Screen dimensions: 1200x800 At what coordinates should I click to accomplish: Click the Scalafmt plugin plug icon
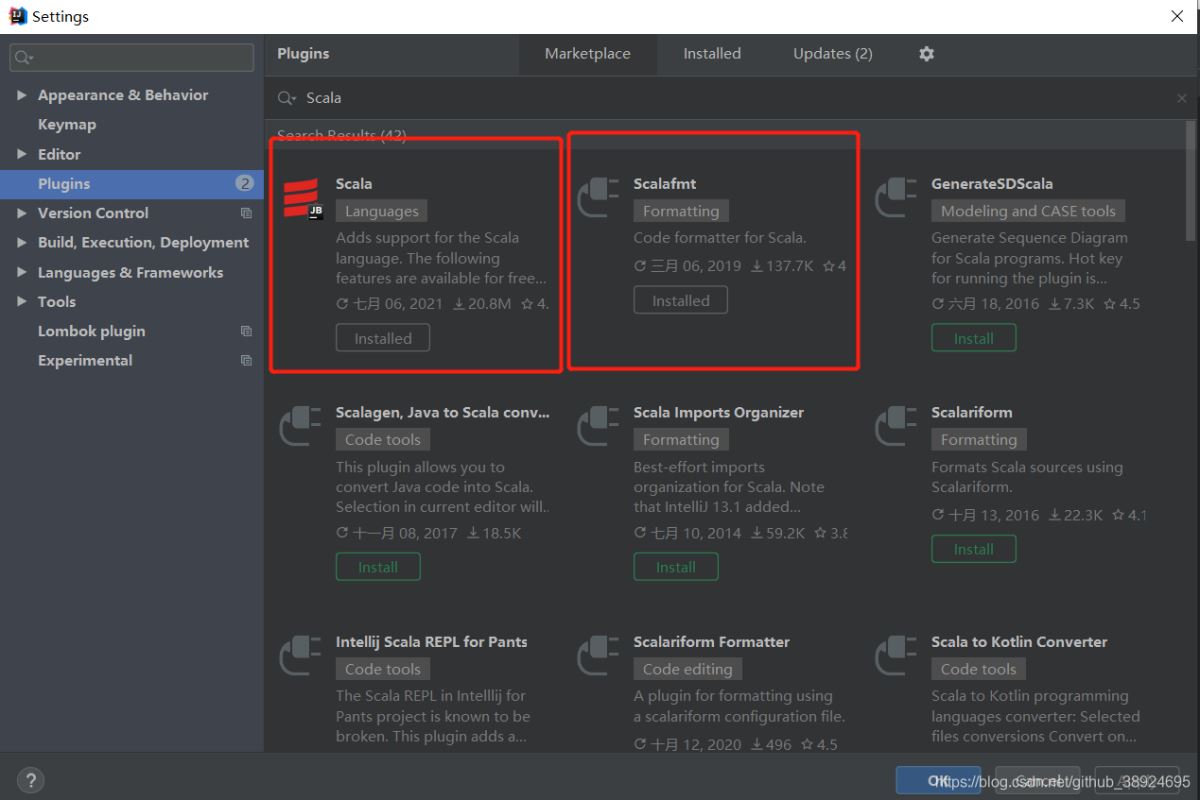pyautogui.click(x=599, y=198)
